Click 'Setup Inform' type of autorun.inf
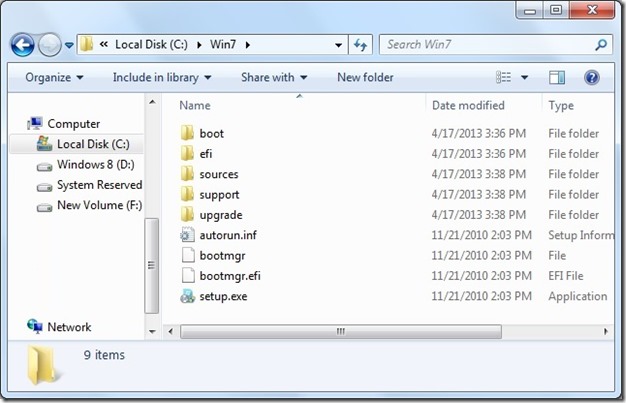 tap(581, 235)
